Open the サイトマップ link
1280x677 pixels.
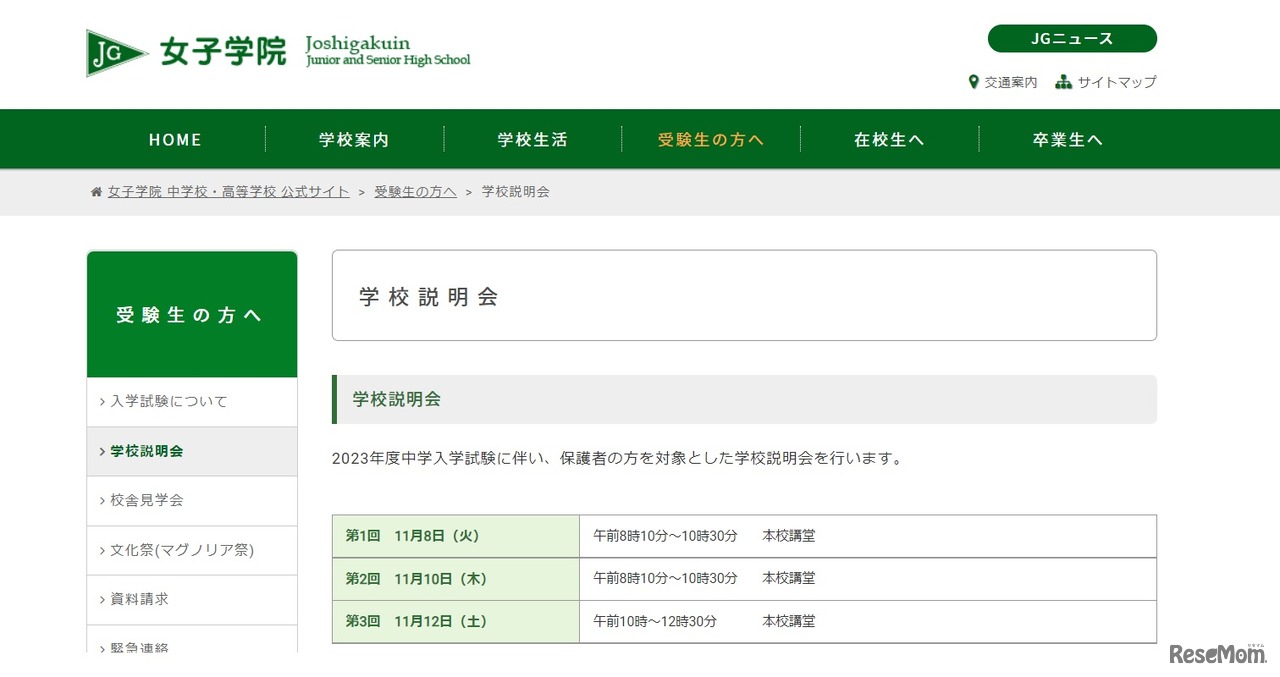(1117, 82)
